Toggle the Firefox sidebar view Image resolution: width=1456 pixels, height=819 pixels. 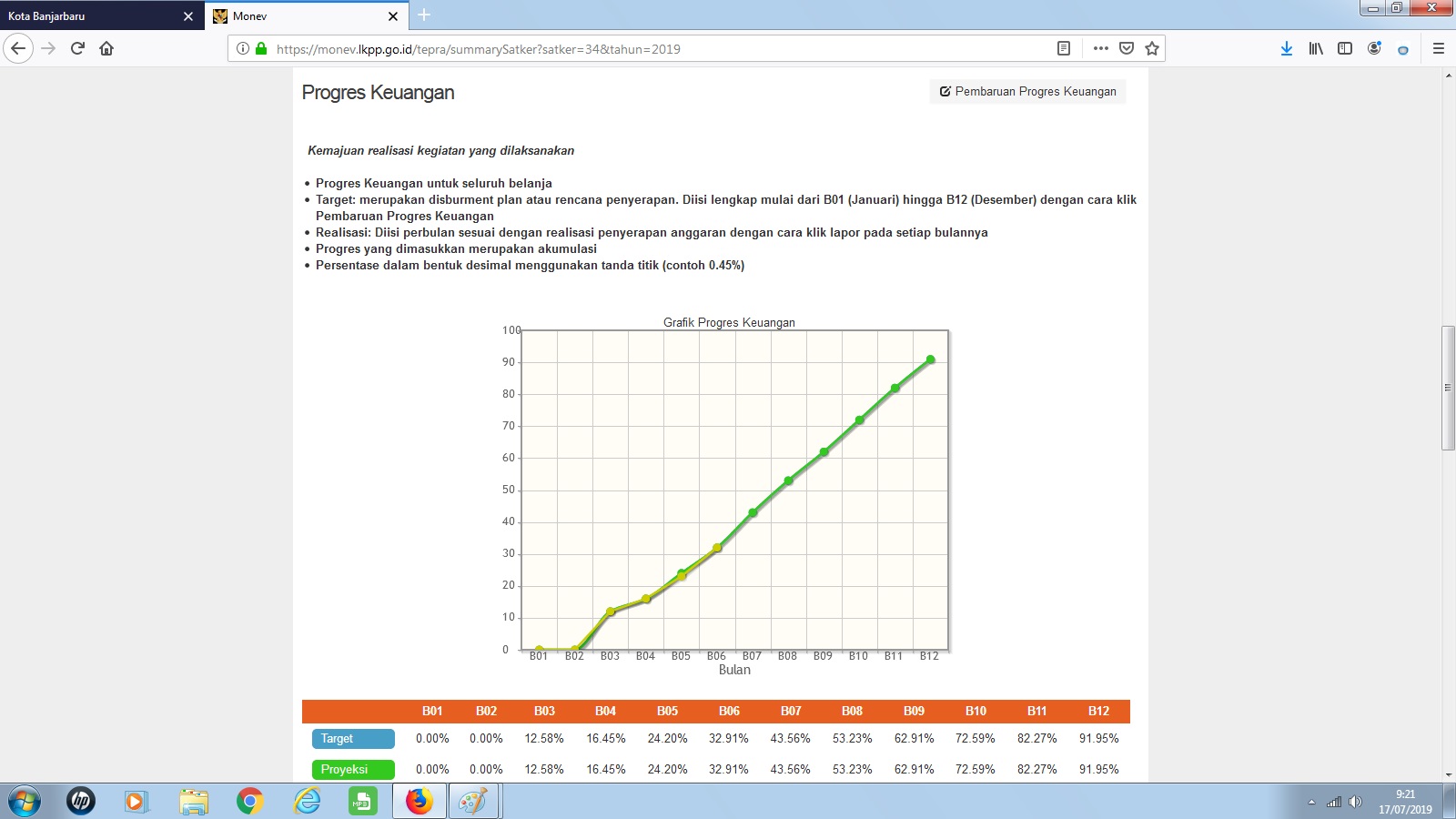pyautogui.click(x=1345, y=48)
